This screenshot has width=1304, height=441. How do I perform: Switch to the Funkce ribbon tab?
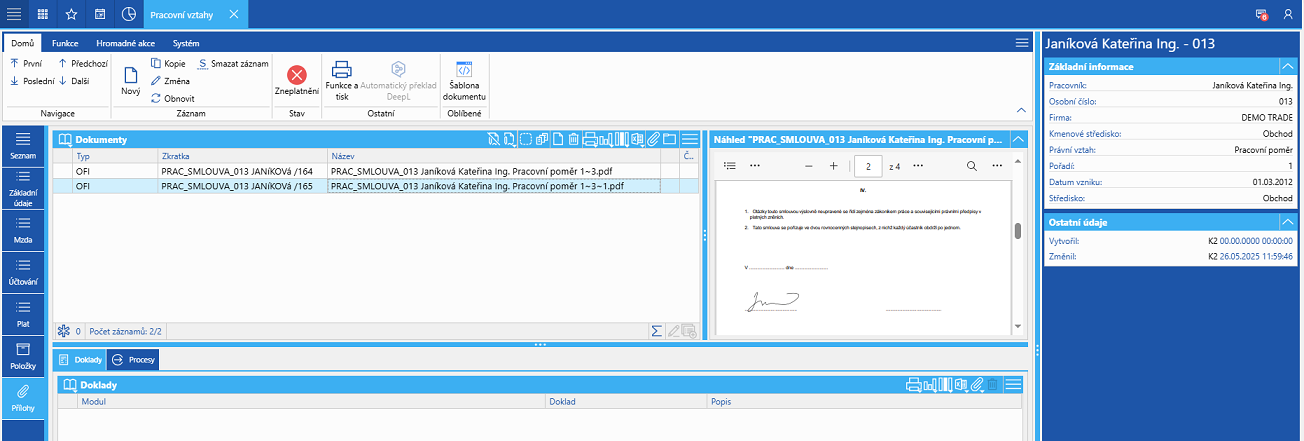pos(65,43)
